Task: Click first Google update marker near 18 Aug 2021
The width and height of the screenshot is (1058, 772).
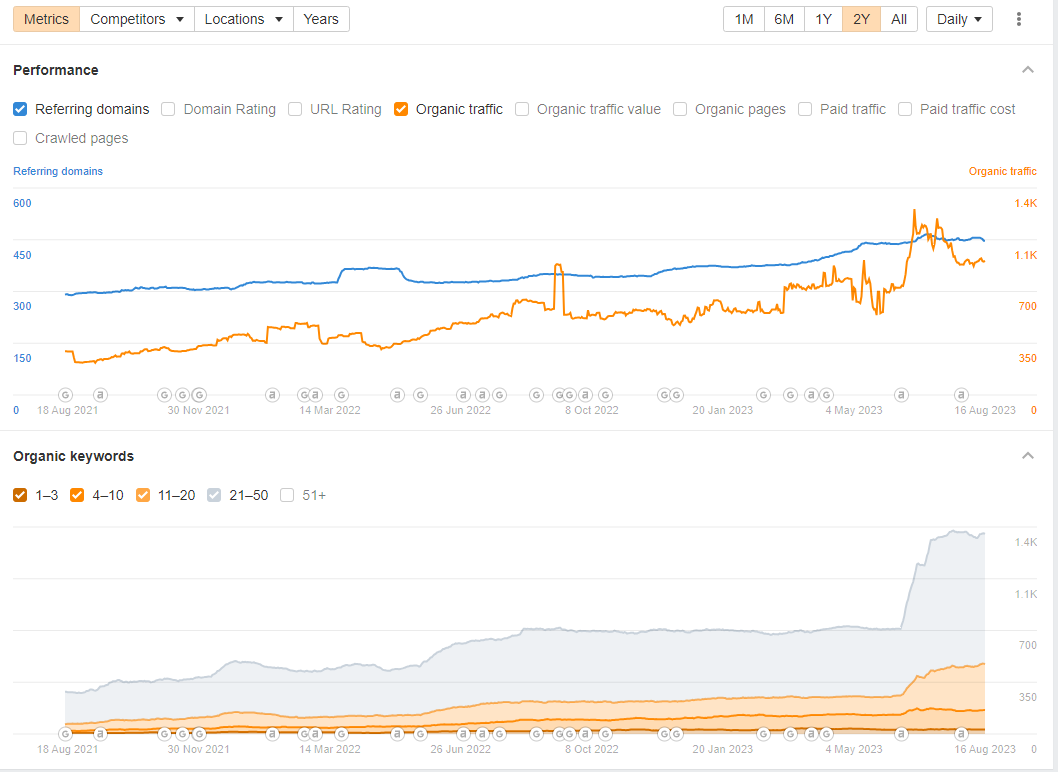Action: 65,395
